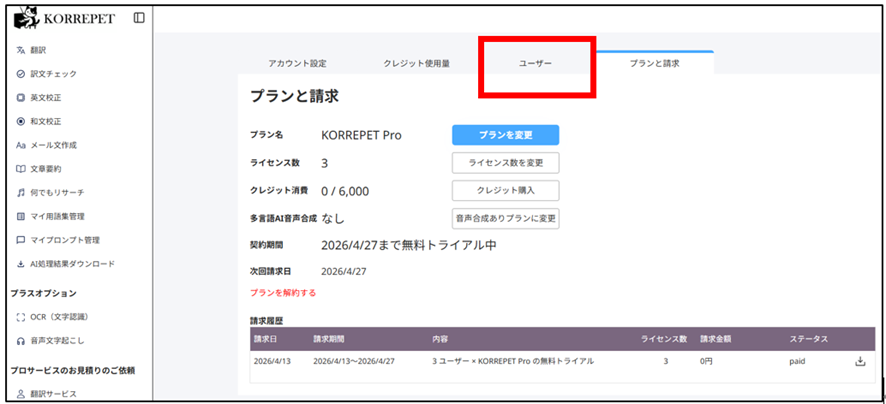Open 訳文チェック in the sidebar
The width and height of the screenshot is (886, 404).
pos(52,74)
